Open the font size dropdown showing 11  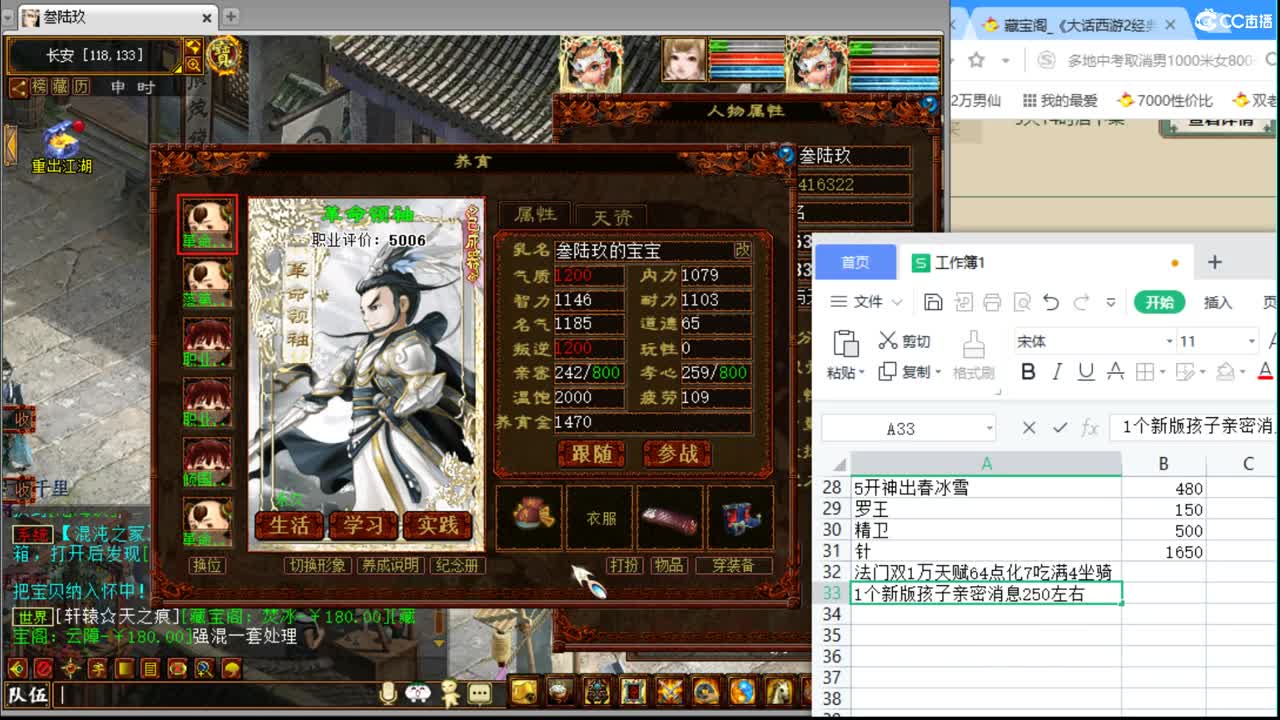1250,341
